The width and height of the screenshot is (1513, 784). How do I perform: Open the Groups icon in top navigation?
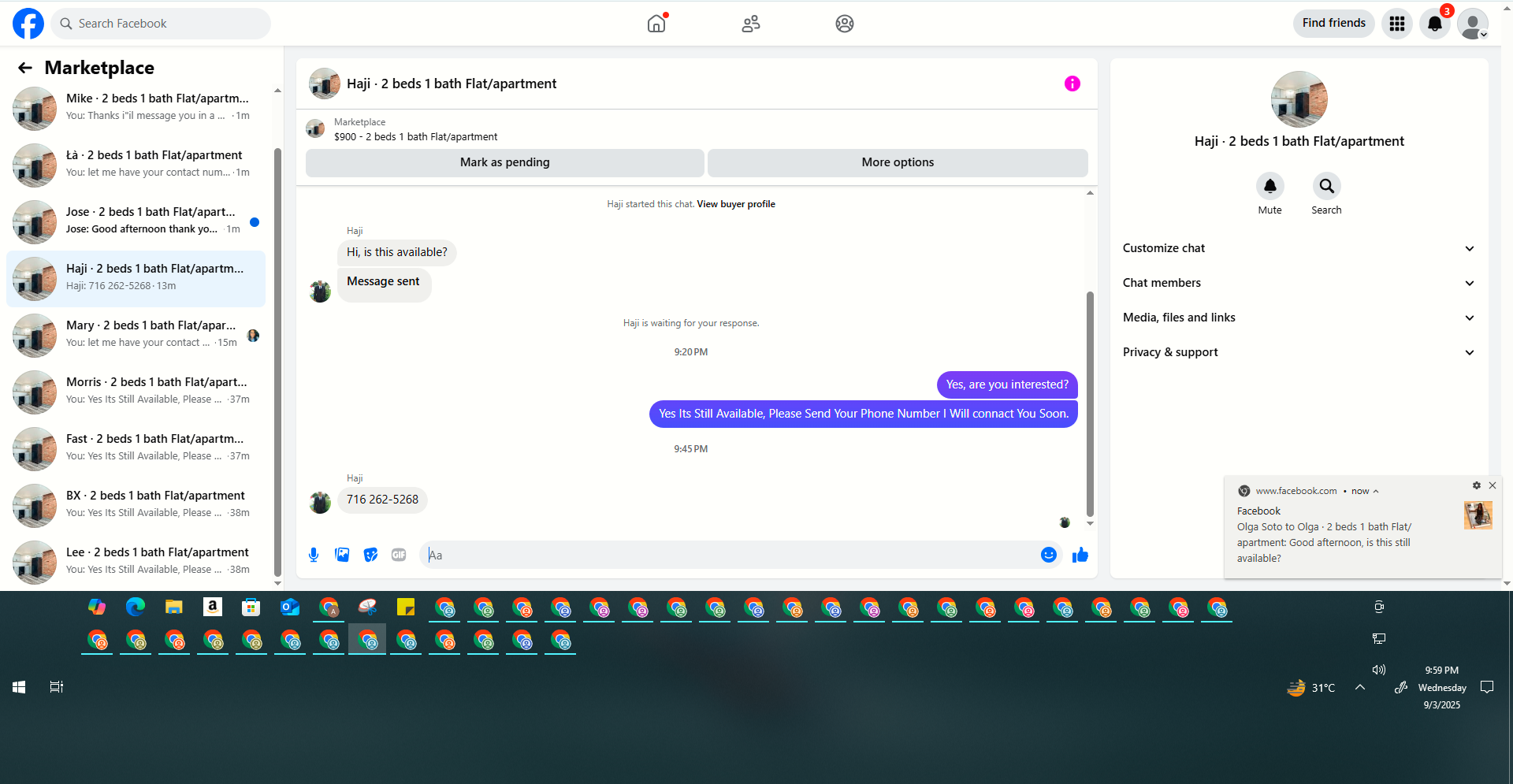[845, 24]
